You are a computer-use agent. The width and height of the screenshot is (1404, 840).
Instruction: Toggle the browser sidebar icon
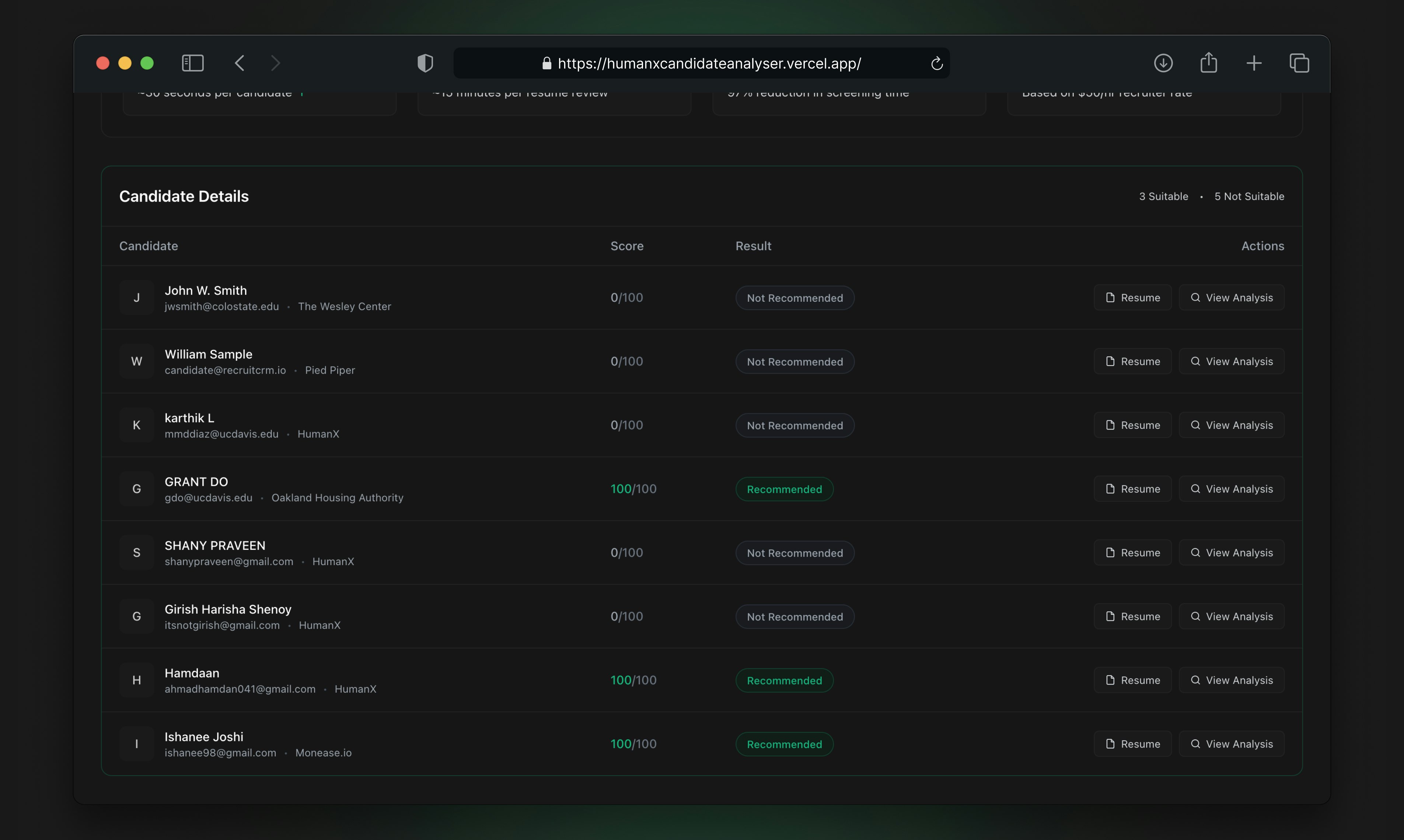coord(192,63)
